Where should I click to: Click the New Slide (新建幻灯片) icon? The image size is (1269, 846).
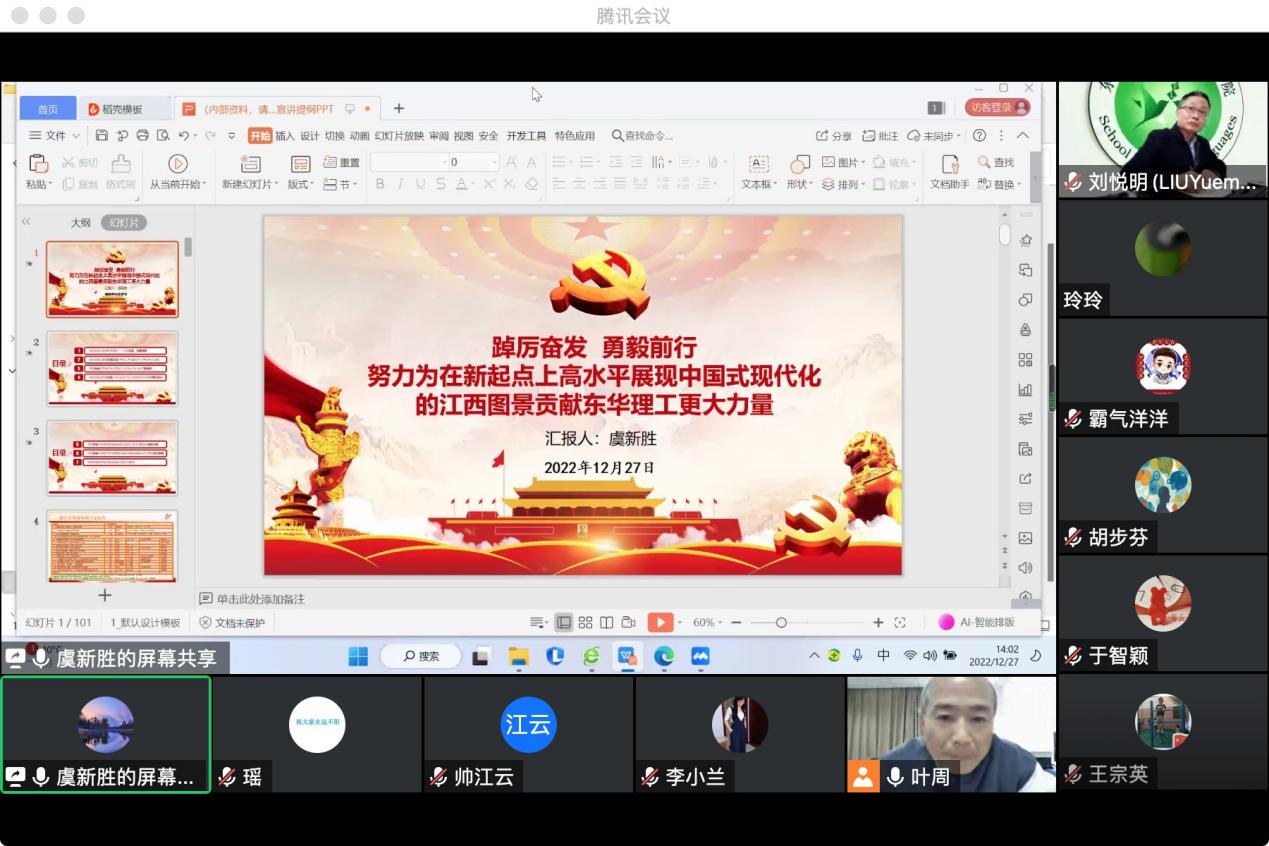(x=251, y=164)
